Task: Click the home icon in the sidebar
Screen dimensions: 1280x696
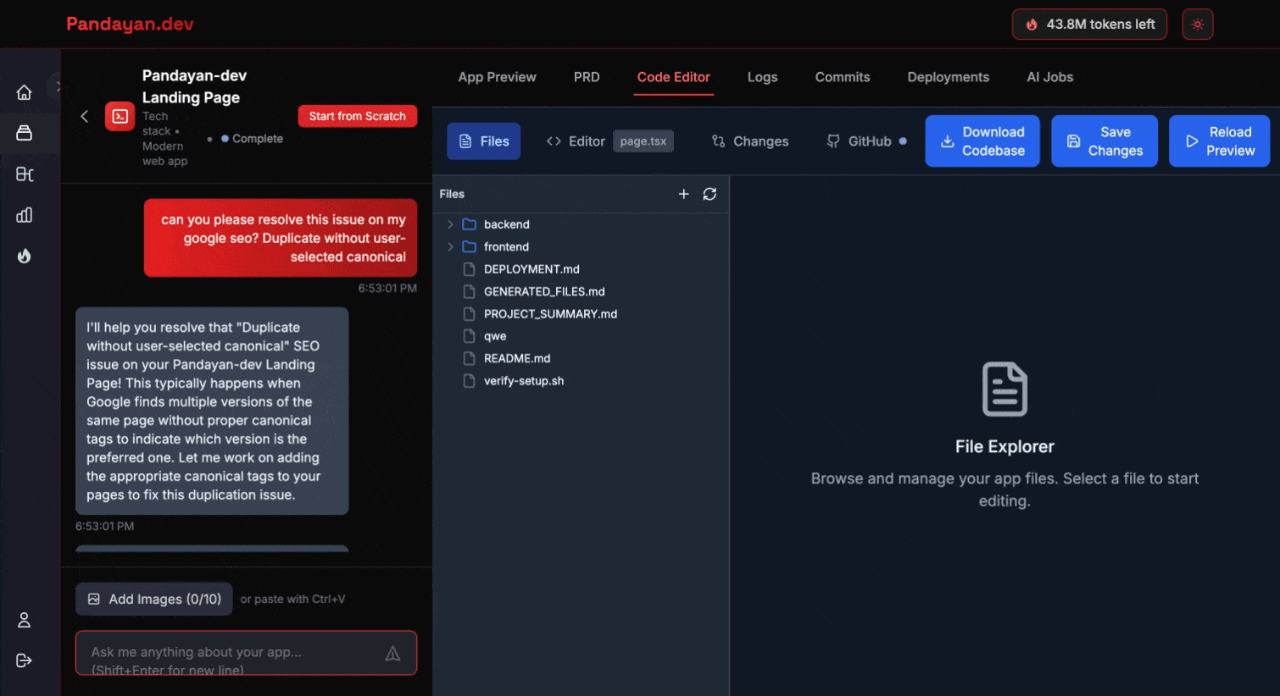Action: (24, 93)
